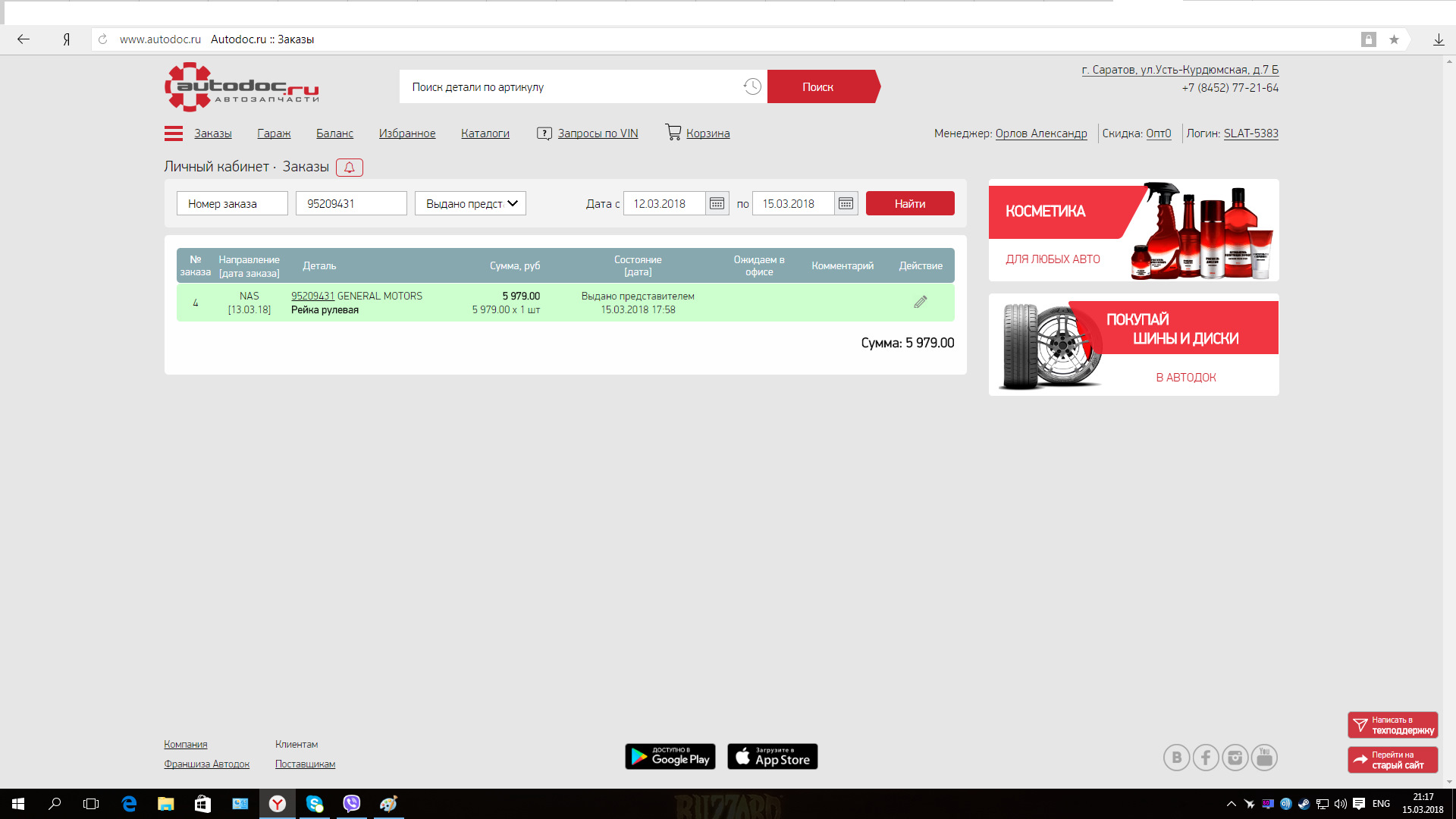1456x819 pixels.
Task: Open the Гараж menu item
Action: click(x=274, y=133)
